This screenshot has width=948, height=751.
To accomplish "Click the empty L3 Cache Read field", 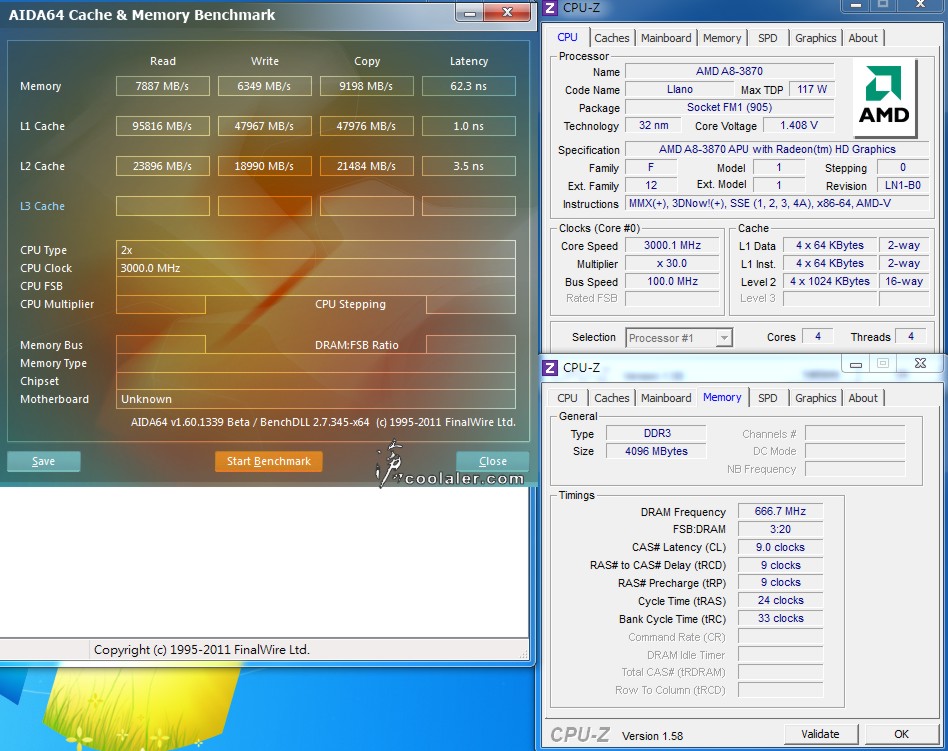I will [163, 206].
